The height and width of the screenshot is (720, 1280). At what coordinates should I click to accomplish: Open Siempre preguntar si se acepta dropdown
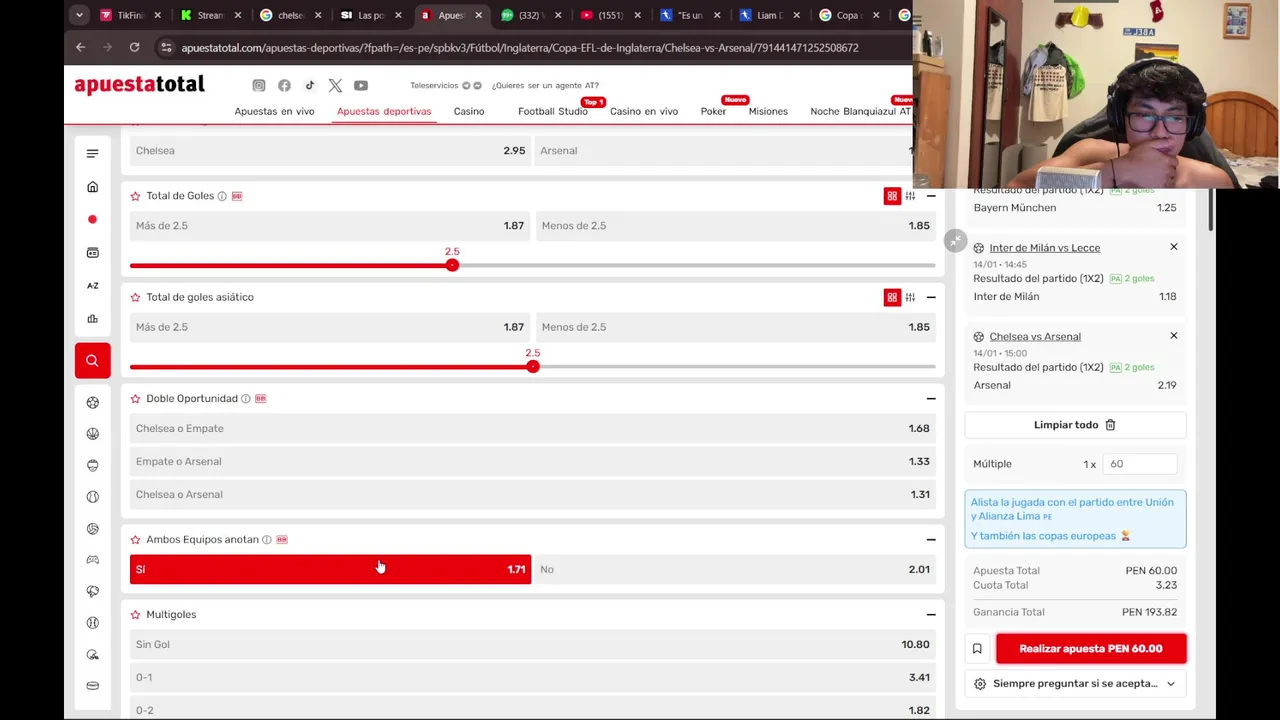tap(1075, 684)
